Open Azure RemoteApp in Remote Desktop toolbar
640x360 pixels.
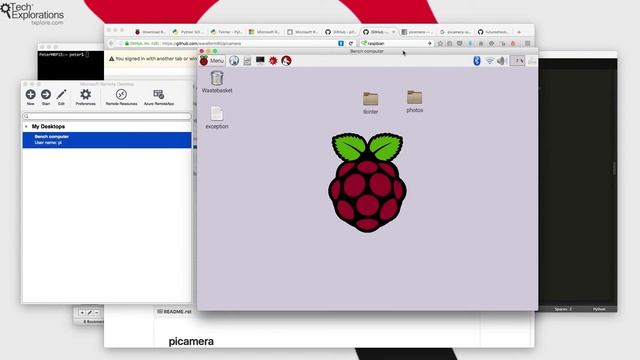[159, 97]
